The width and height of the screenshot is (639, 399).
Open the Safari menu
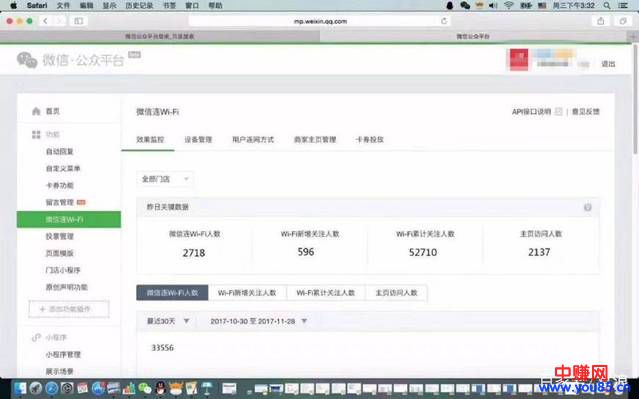37,5
